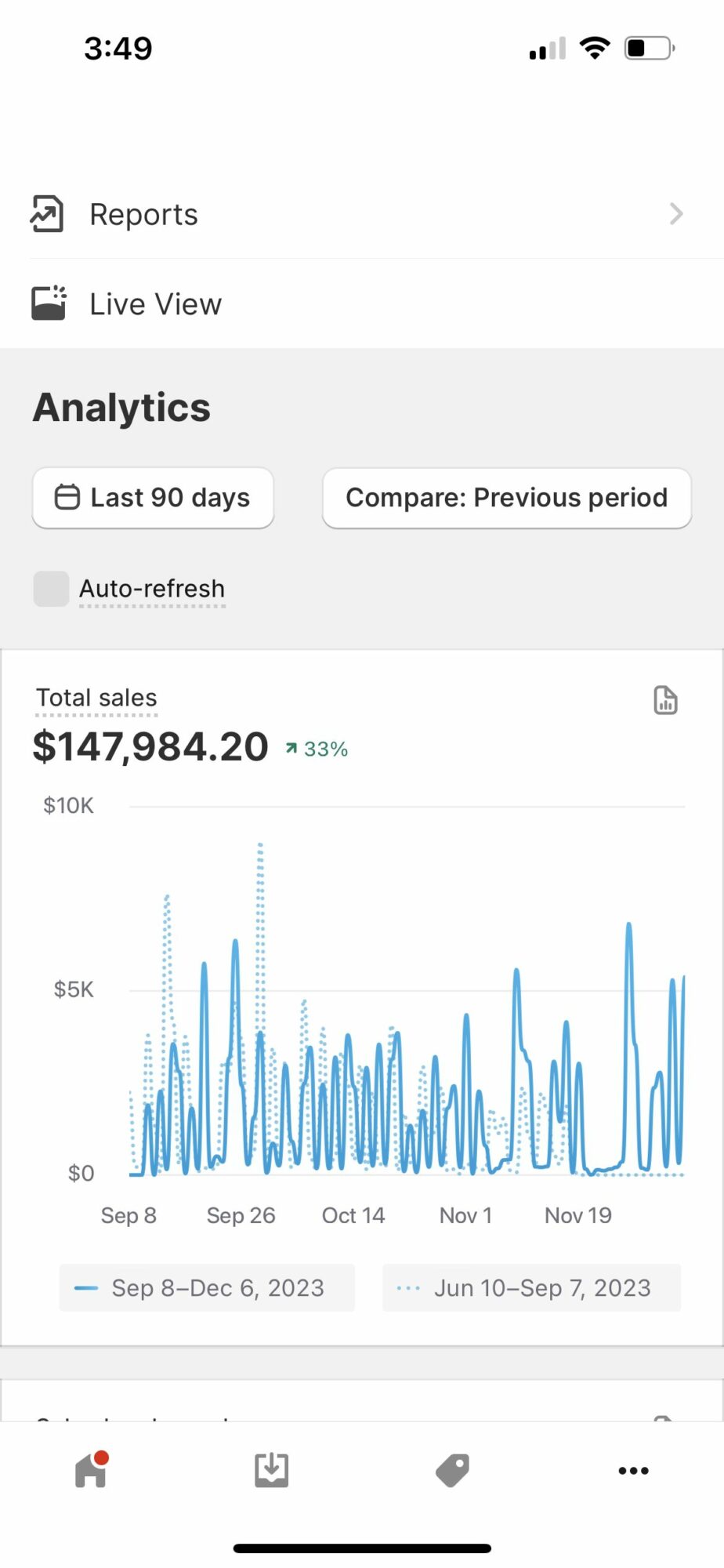Viewport: 724px width, 1568px height.
Task: Tap the 33% increase indicator
Action: [317, 750]
